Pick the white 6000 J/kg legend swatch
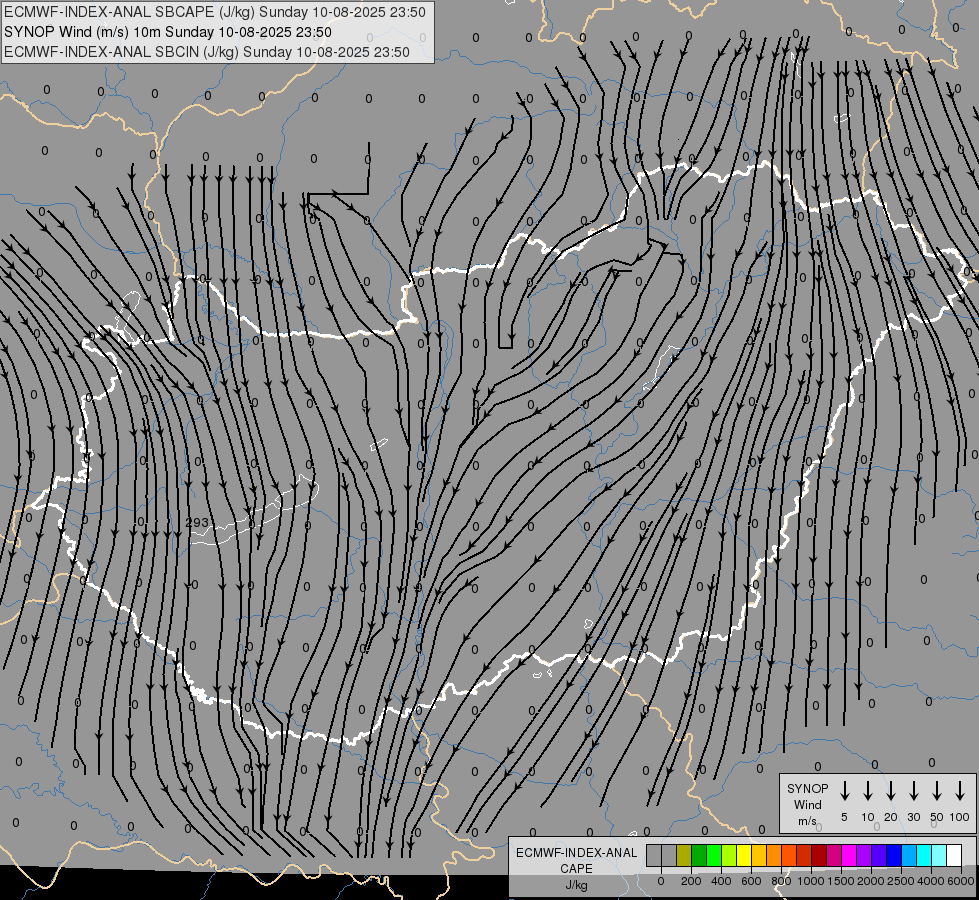Screen dimensions: 979x900 (953, 855)
